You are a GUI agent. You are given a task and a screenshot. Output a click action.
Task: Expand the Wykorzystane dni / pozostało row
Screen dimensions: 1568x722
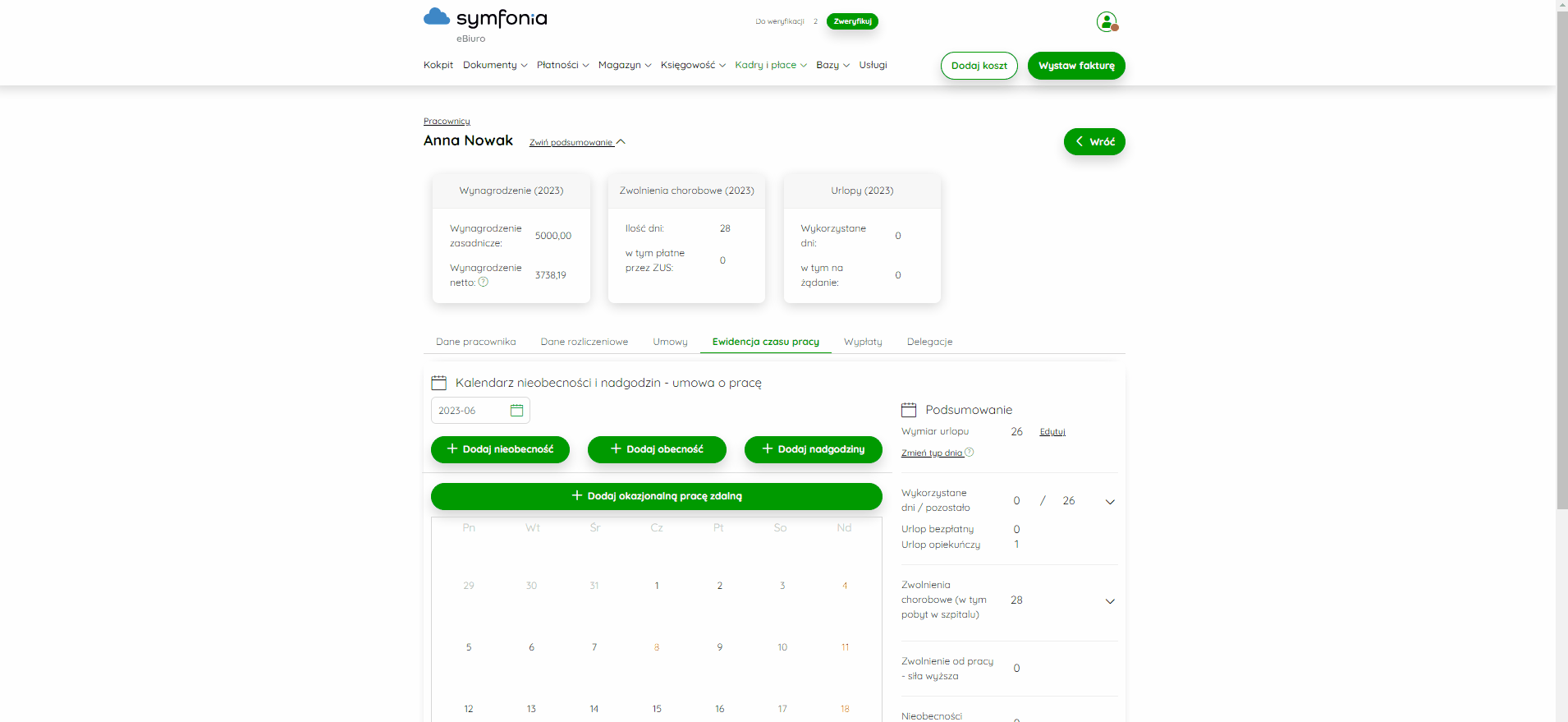[1110, 502]
